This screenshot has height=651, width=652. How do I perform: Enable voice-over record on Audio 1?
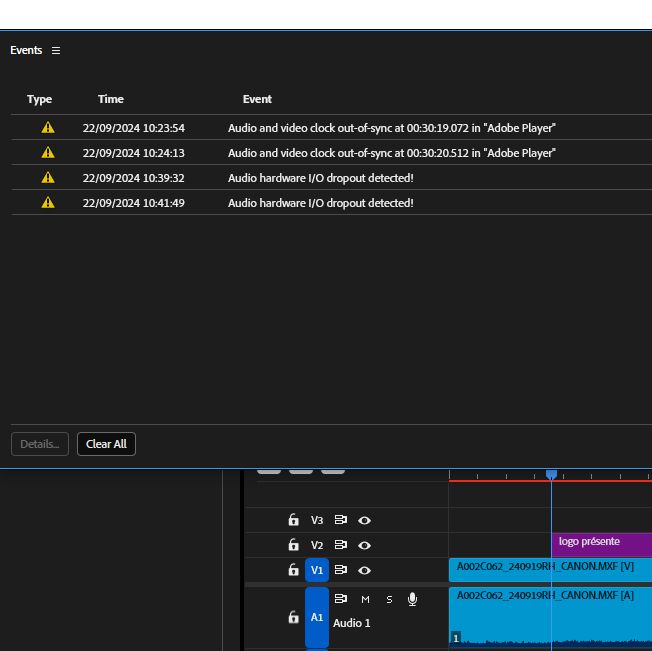[x=412, y=599]
